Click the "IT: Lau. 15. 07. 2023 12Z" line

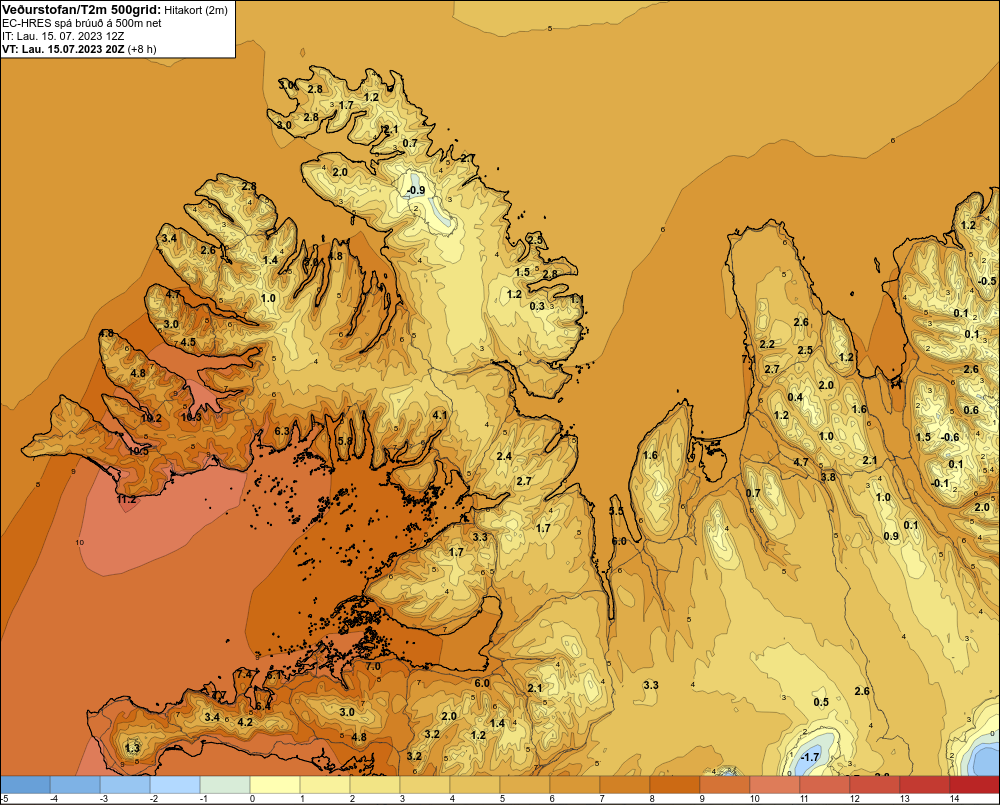coord(63,36)
